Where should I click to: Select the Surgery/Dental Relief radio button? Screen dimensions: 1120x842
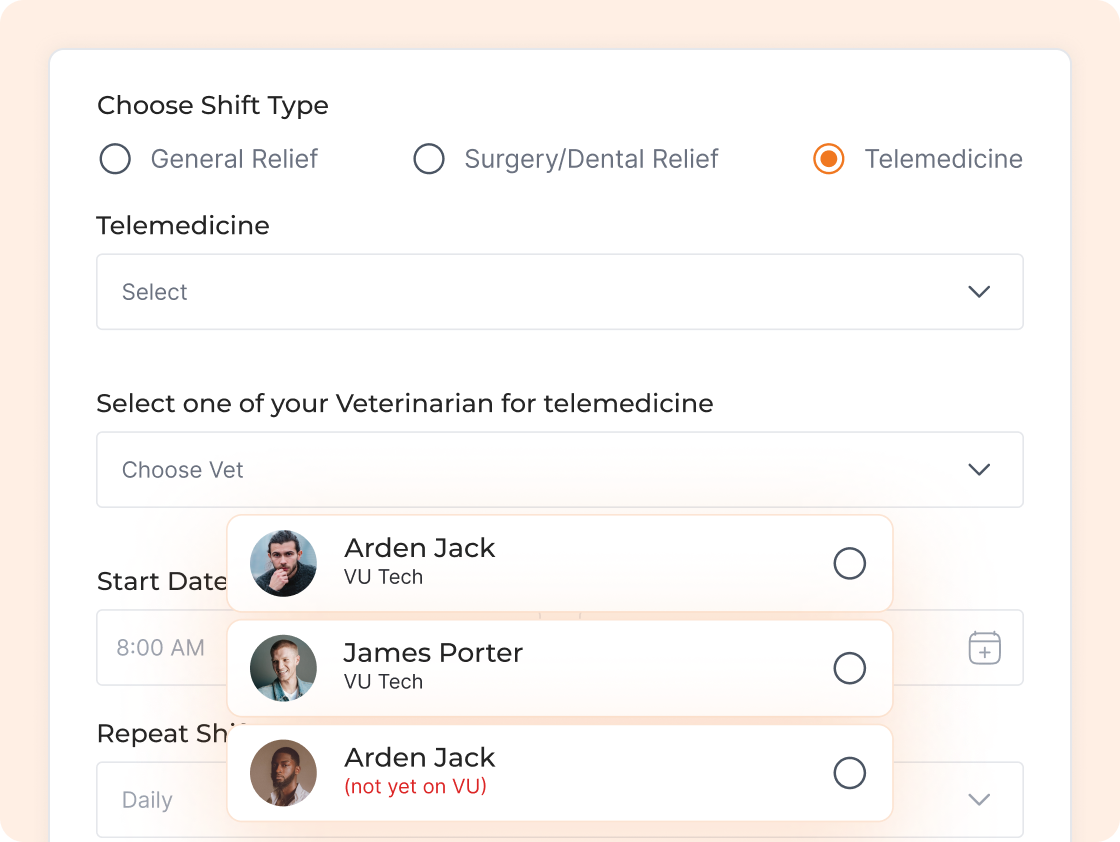429,159
